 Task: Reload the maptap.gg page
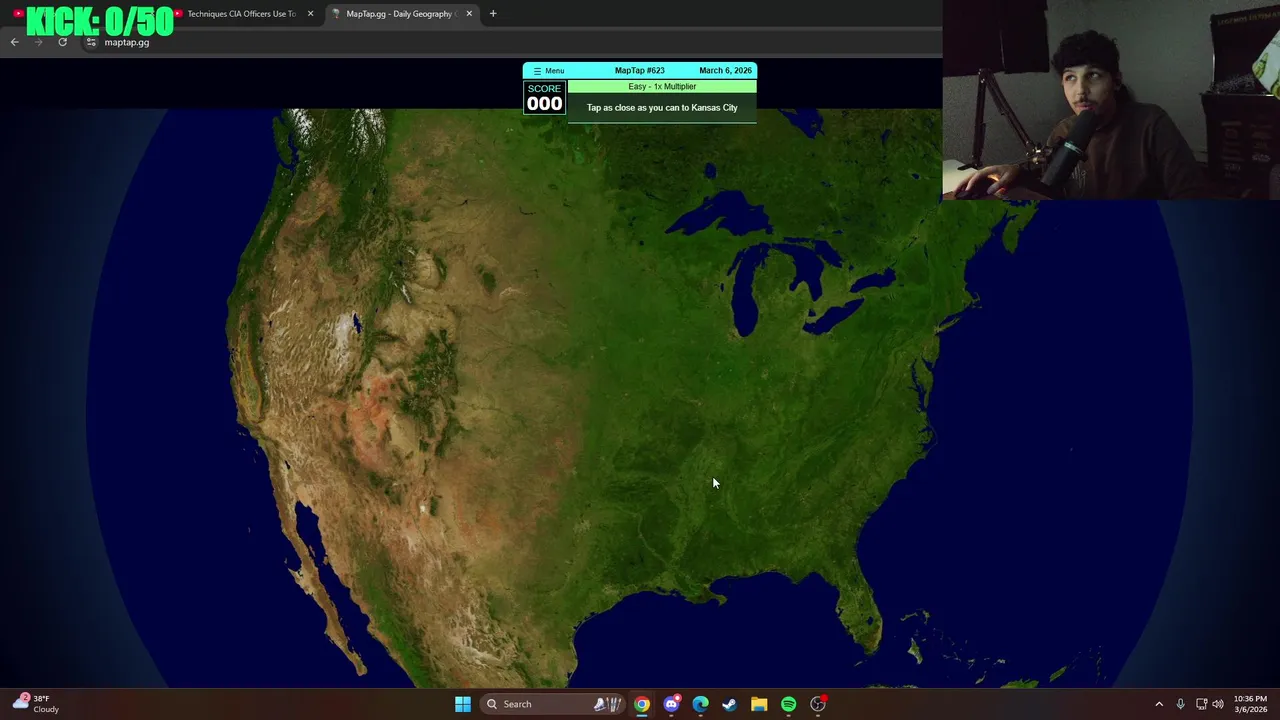click(62, 42)
